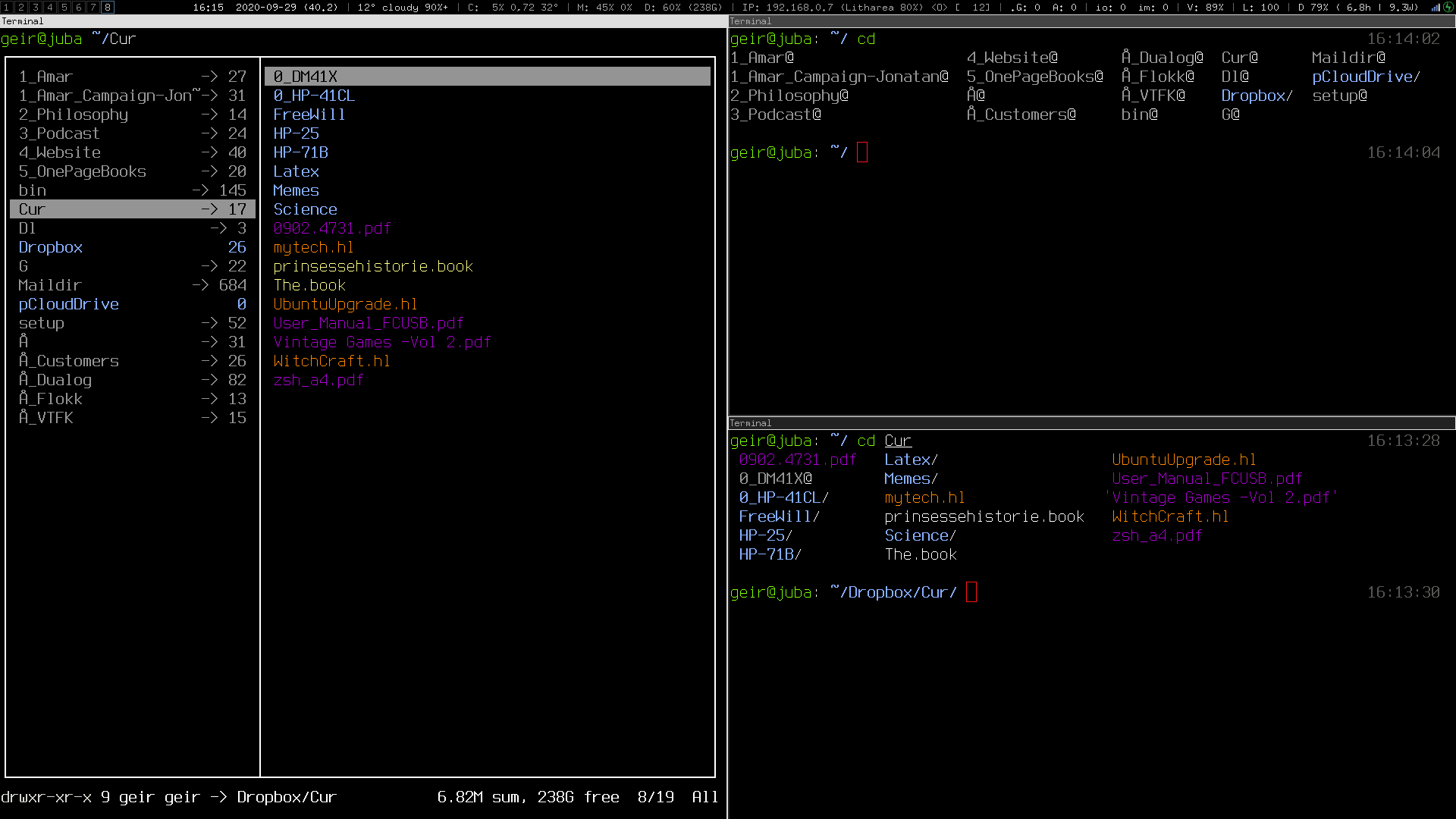Click the network signal bars icon
This screenshot has height=819, width=1456.
pyautogui.click(x=1436, y=7)
